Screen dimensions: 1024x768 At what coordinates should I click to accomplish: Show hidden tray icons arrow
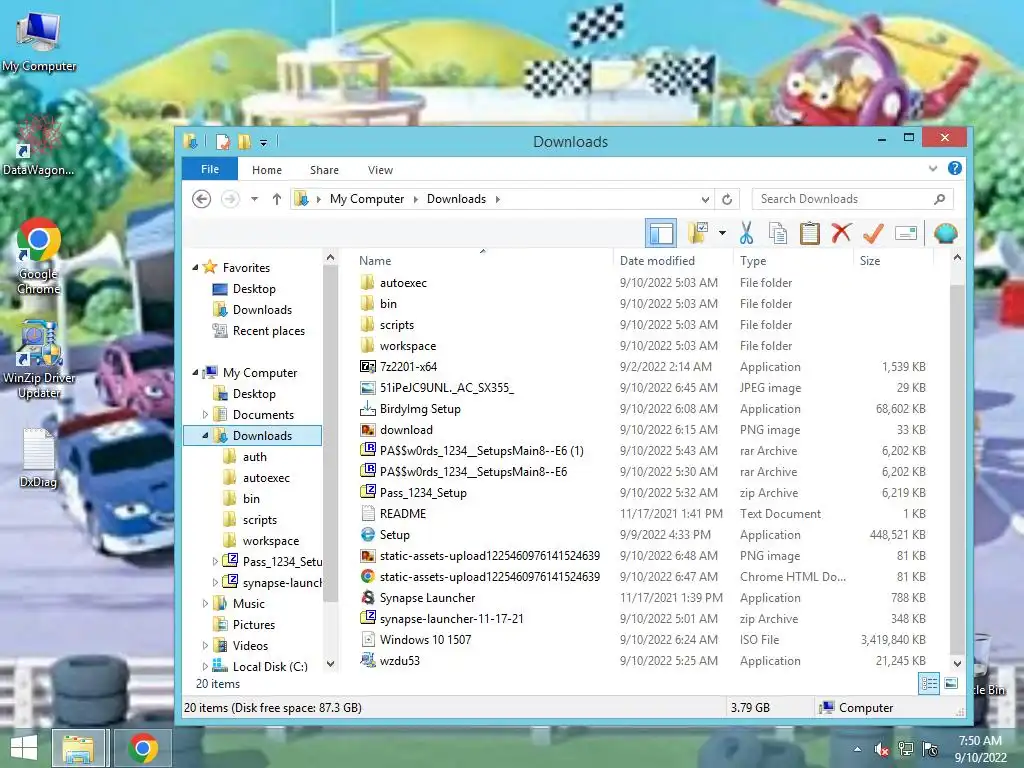[857, 750]
